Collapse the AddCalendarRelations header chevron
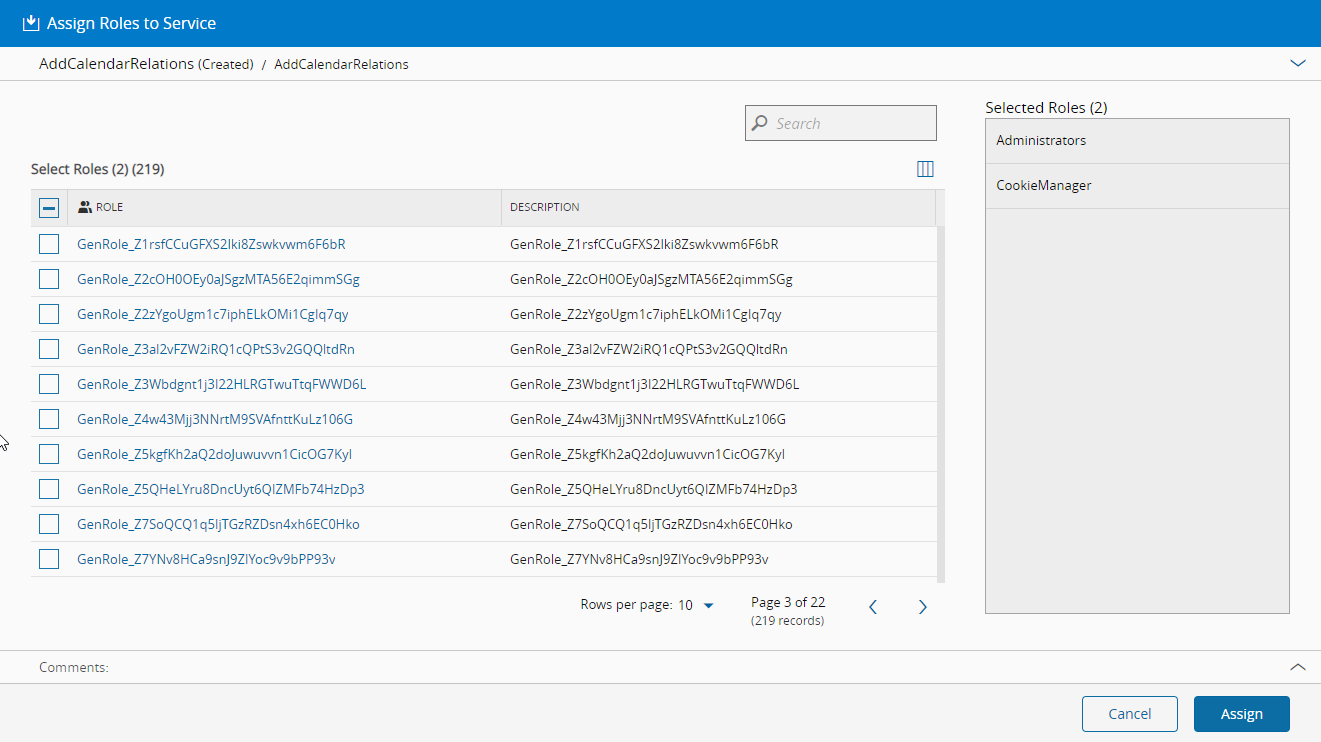1321x742 pixels. (1298, 63)
